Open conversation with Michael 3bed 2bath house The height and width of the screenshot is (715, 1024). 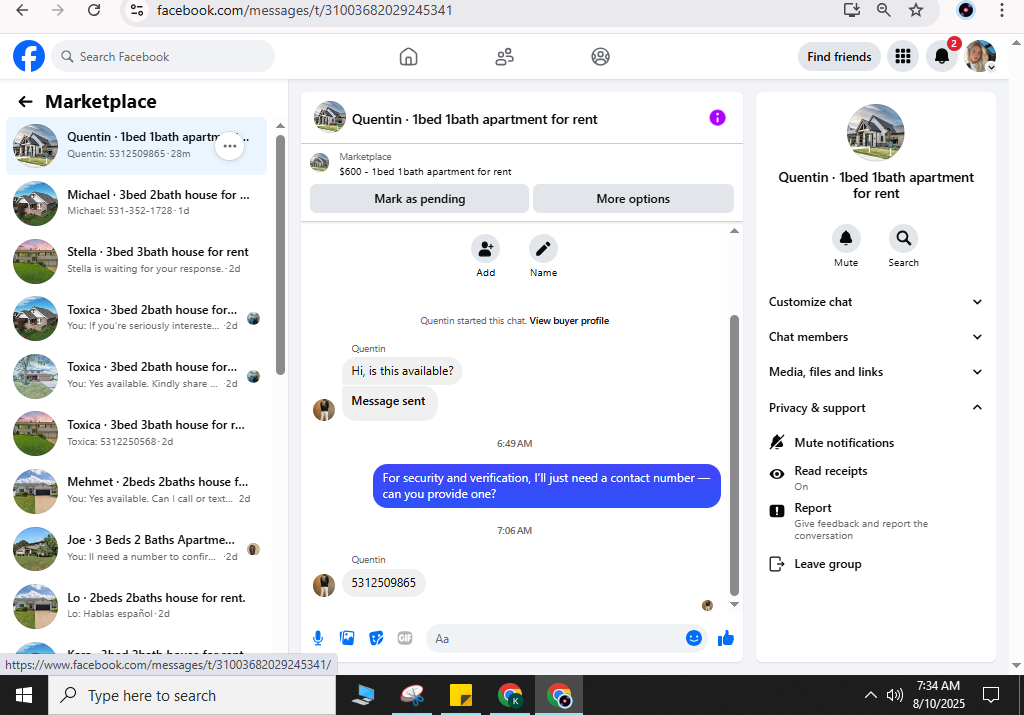coord(136,203)
